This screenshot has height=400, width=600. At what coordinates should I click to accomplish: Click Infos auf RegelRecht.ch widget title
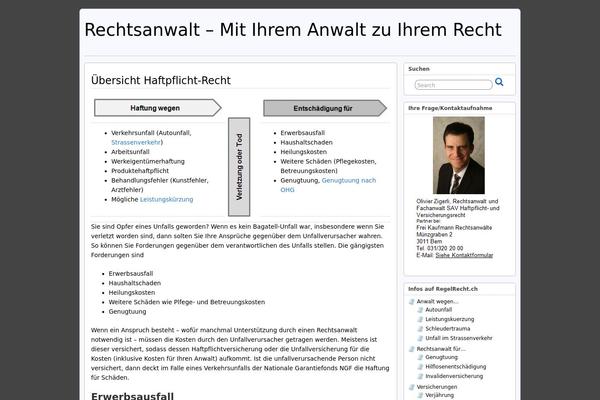point(443,289)
